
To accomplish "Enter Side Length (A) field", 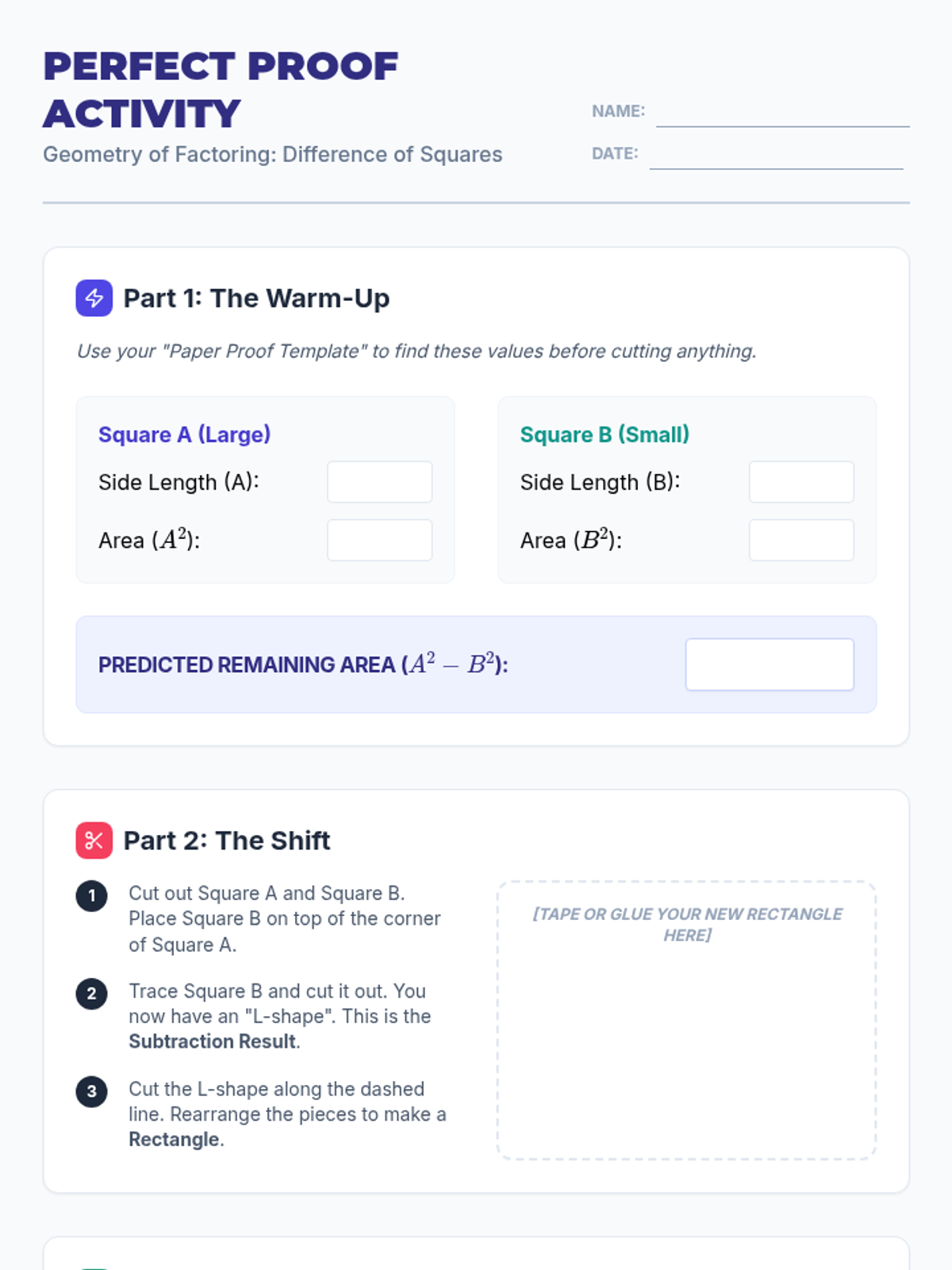I will [379, 482].
